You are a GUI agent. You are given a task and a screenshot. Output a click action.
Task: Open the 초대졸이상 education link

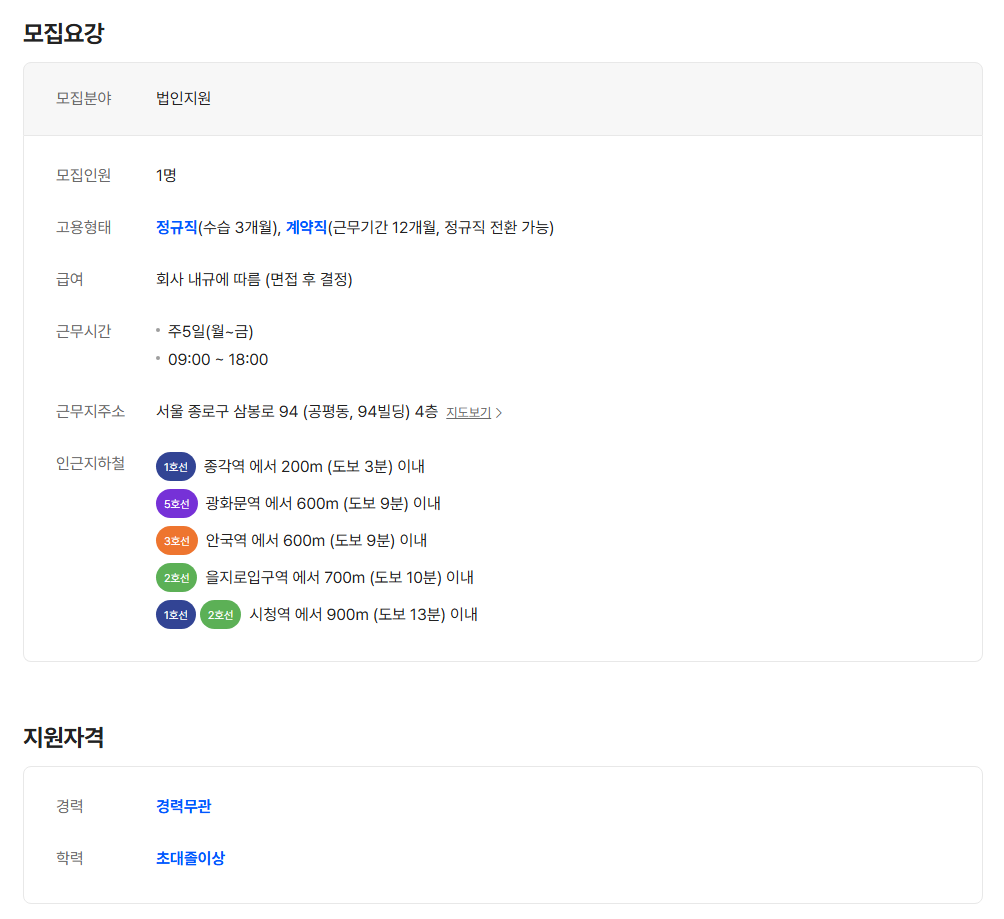pyautogui.click(x=190, y=858)
